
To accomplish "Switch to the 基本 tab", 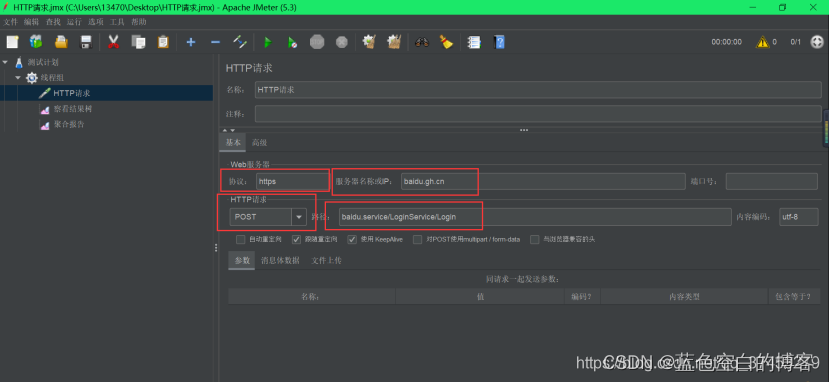I will pyautogui.click(x=233, y=142).
